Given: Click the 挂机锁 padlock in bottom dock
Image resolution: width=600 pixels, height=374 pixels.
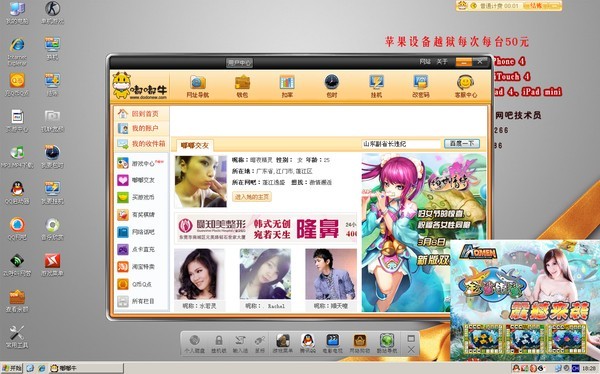Looking at the screenshot, I should click(218, 343).
